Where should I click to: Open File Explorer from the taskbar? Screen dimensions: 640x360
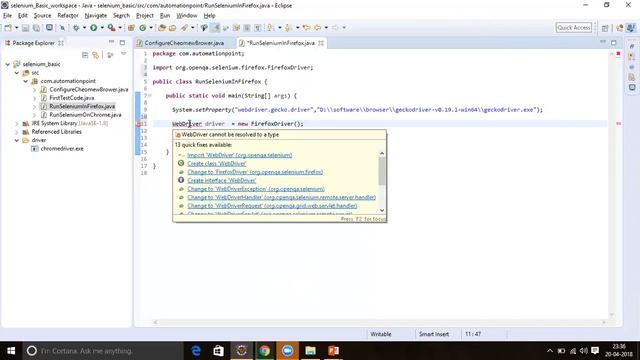(310, 351)
